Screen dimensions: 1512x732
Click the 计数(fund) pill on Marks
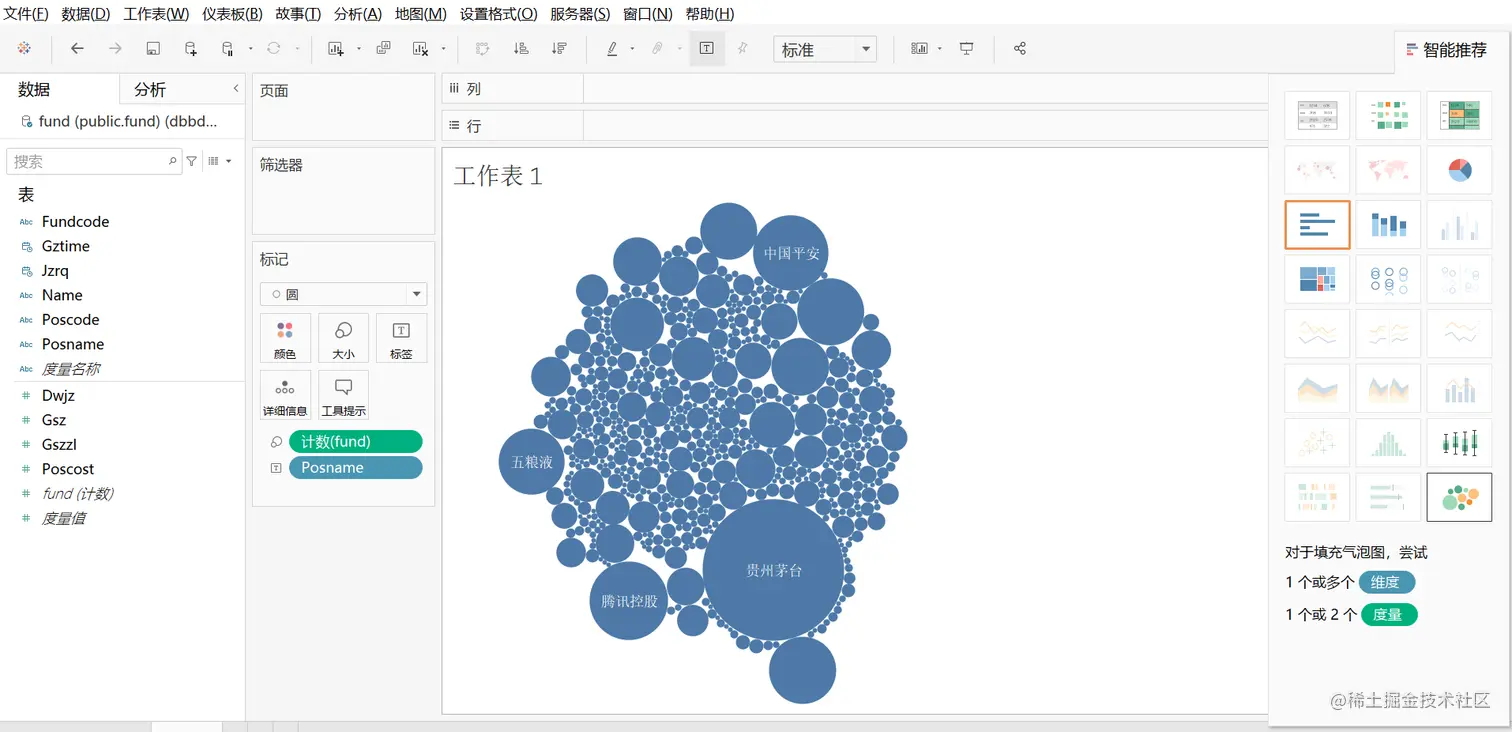(x=356, y=442)
